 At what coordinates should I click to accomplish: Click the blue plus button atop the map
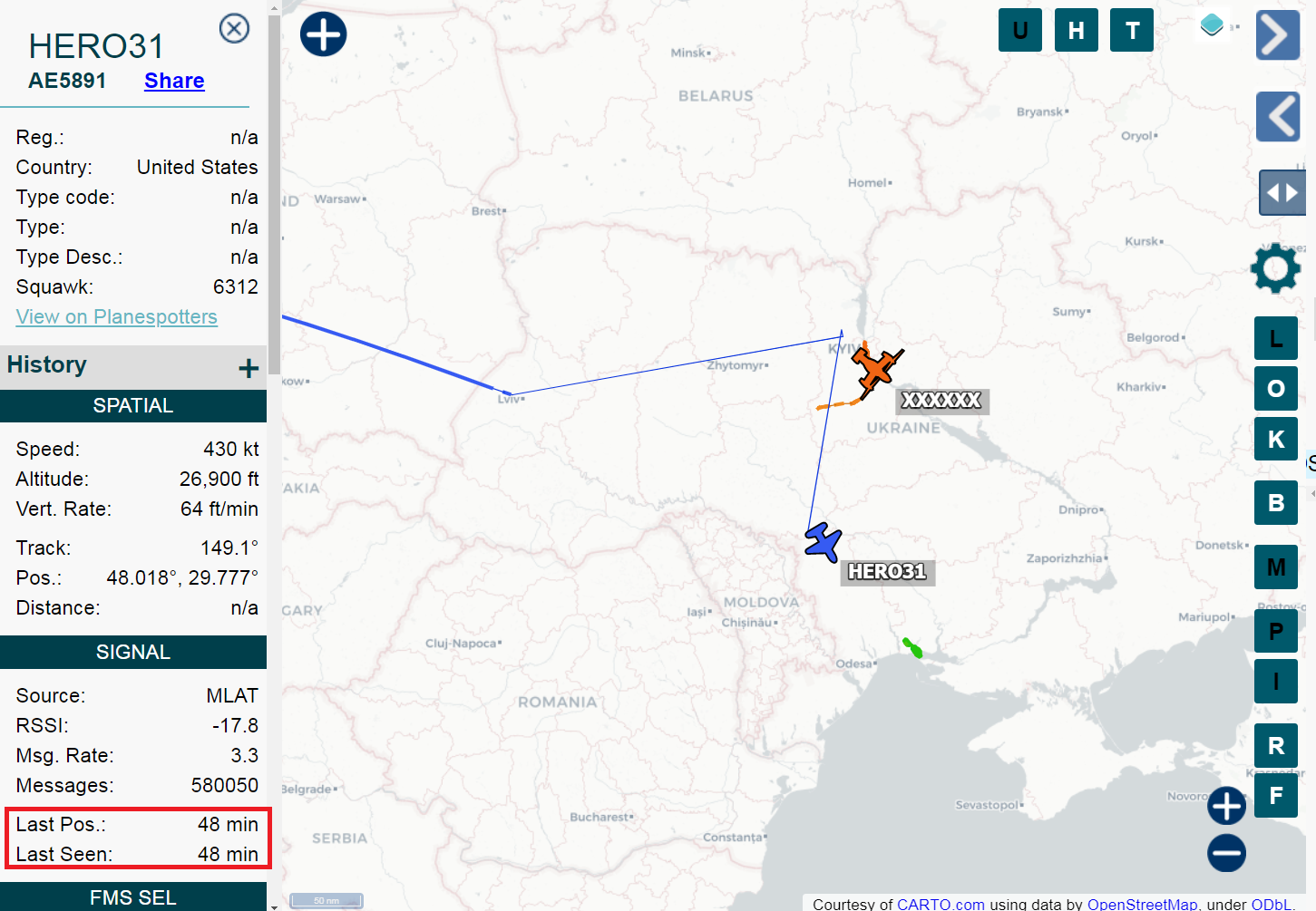point(324,34)
